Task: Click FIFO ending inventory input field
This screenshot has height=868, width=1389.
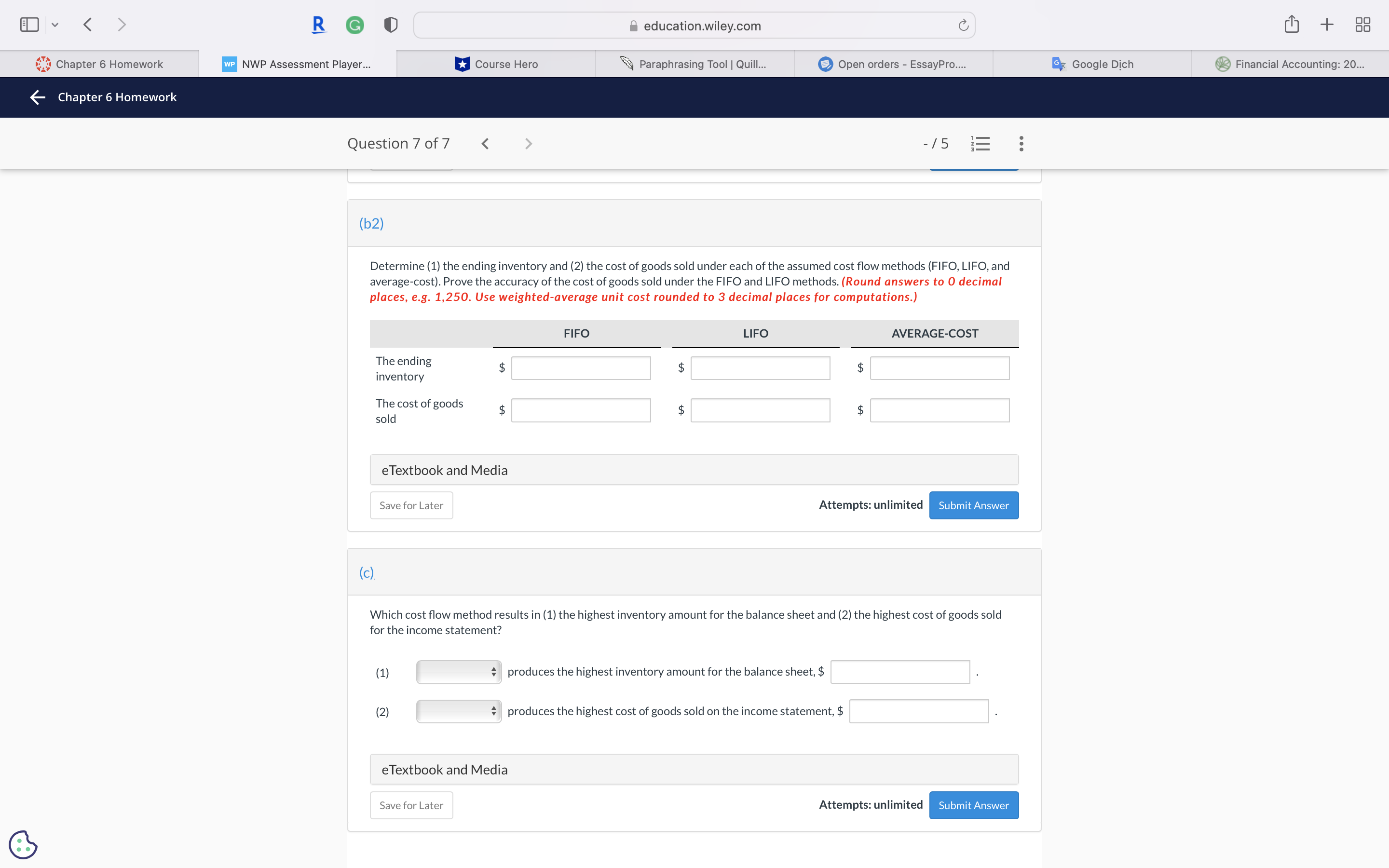Action: 580,368
